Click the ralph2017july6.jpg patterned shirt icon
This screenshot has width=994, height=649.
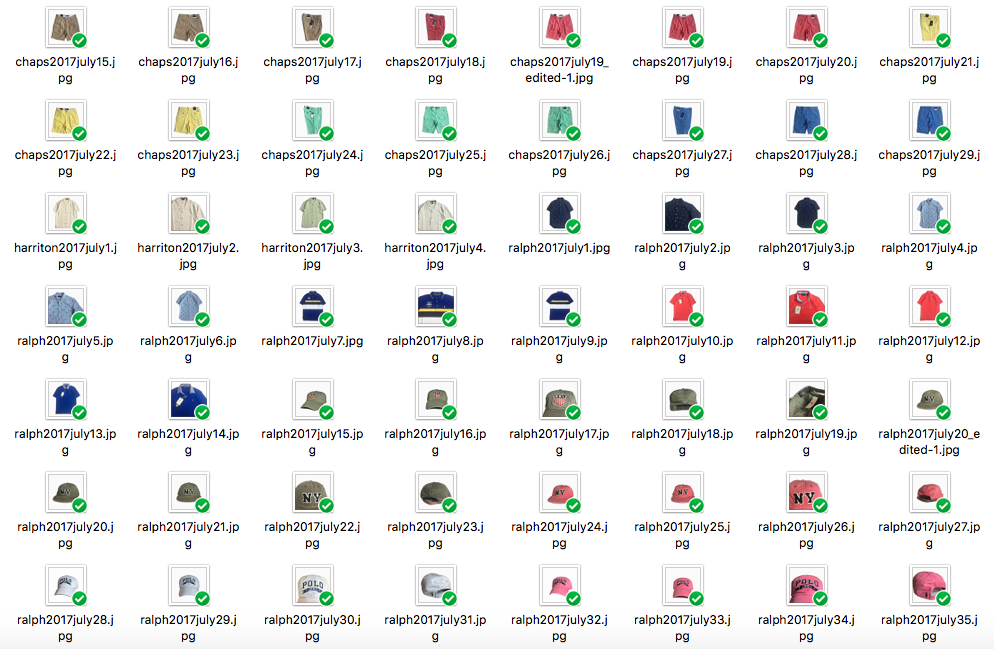(x=188, y=307)
